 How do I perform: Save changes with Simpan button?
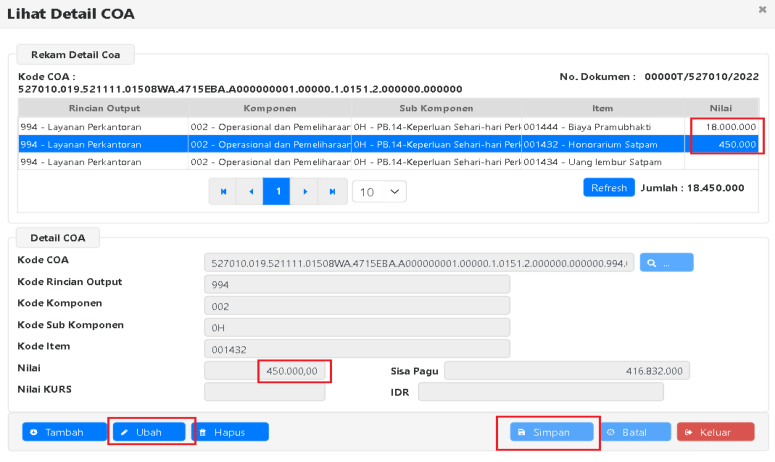549,432
